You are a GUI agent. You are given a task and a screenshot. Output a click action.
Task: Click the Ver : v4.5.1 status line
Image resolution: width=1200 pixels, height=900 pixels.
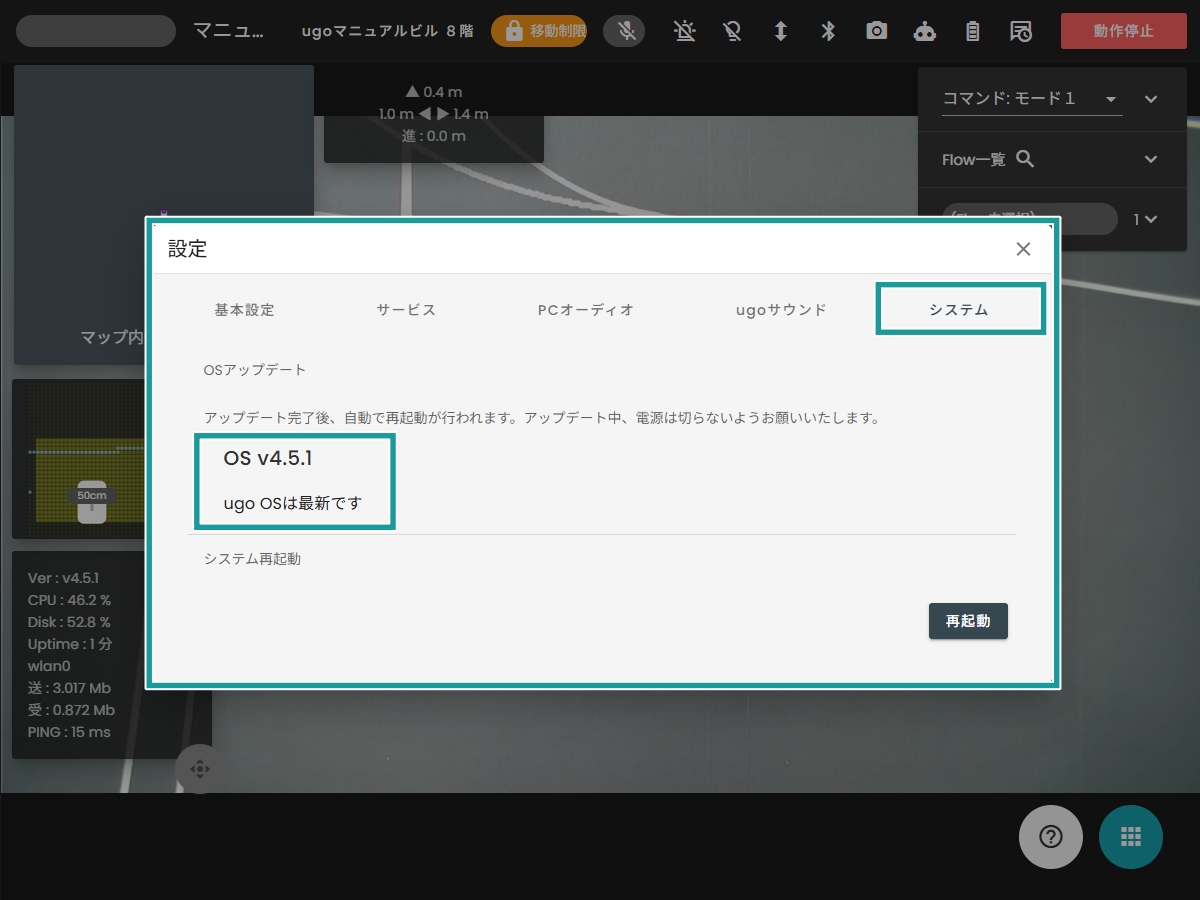pos(63,578)
